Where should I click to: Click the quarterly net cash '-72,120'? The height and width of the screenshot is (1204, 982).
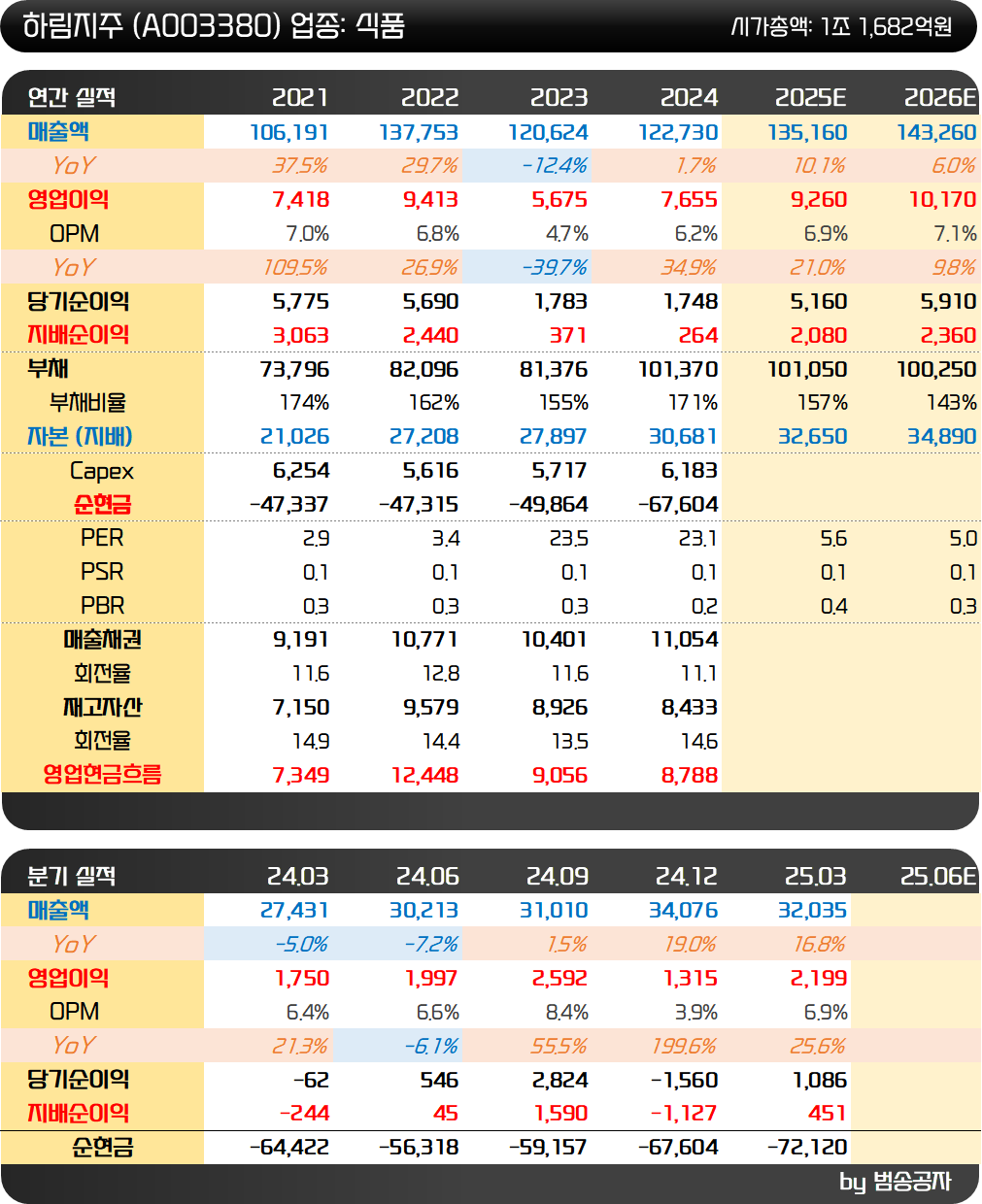[x=807, y=1148]
